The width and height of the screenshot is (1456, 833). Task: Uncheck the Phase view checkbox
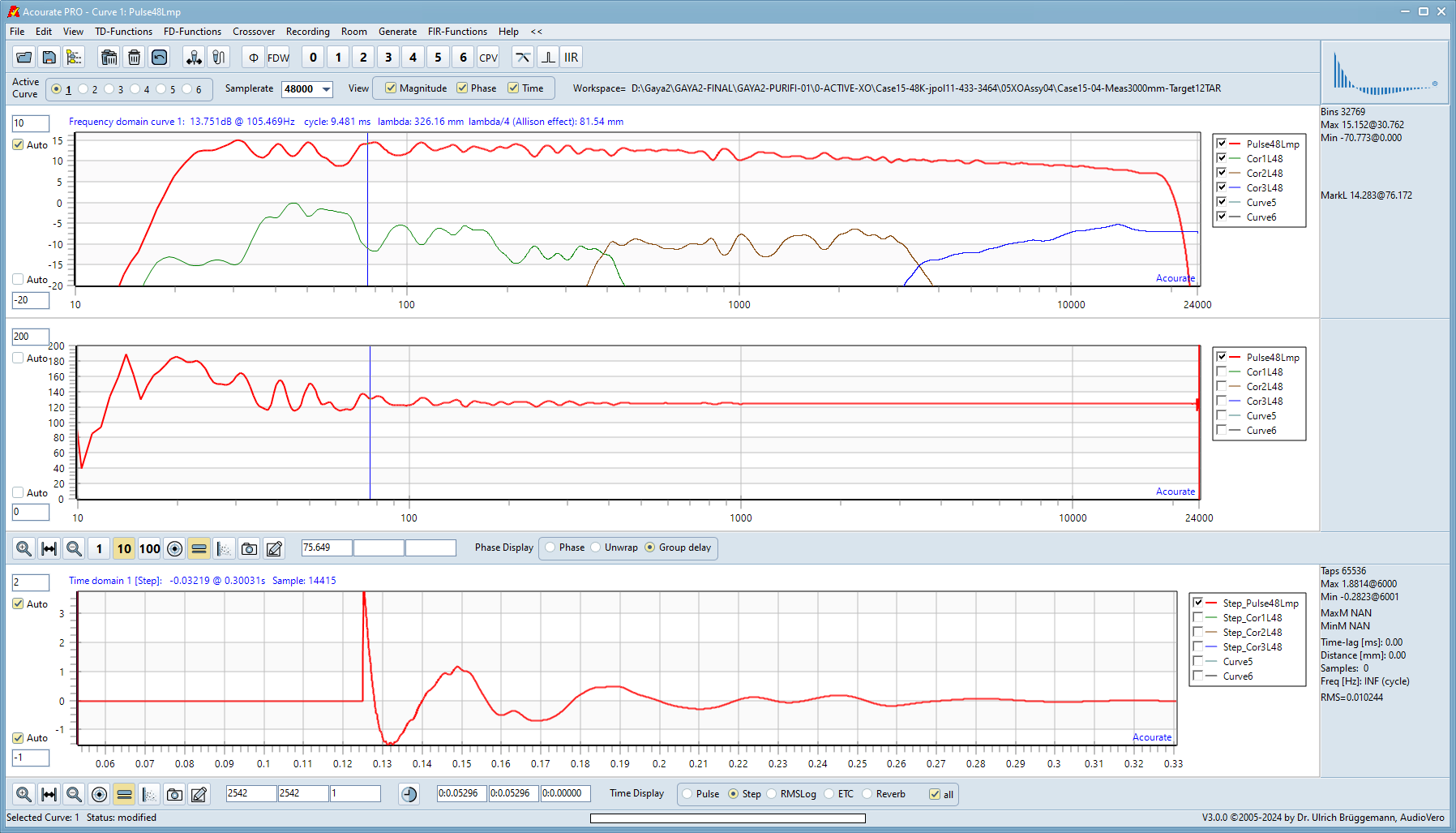click(x=462, y=88)
